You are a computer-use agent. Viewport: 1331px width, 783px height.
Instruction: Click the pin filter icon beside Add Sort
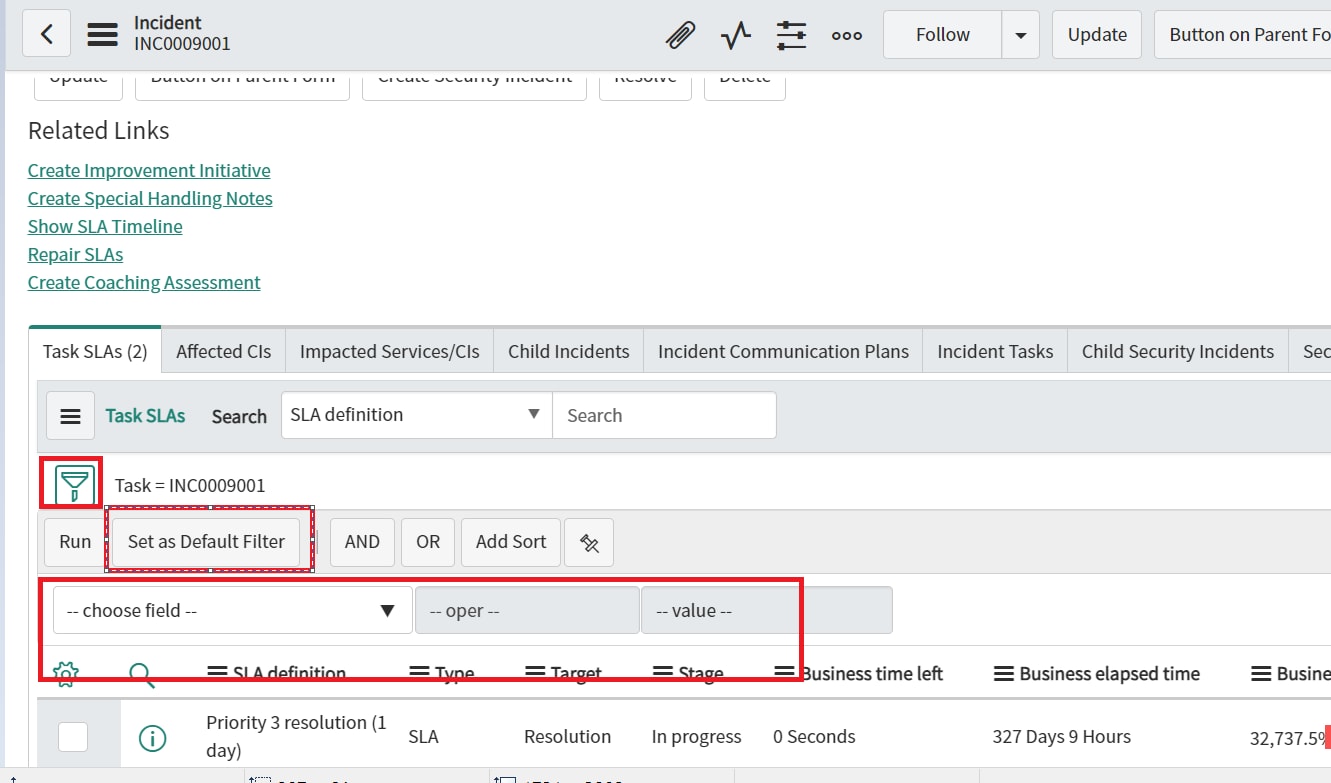[x=588, y=542]
